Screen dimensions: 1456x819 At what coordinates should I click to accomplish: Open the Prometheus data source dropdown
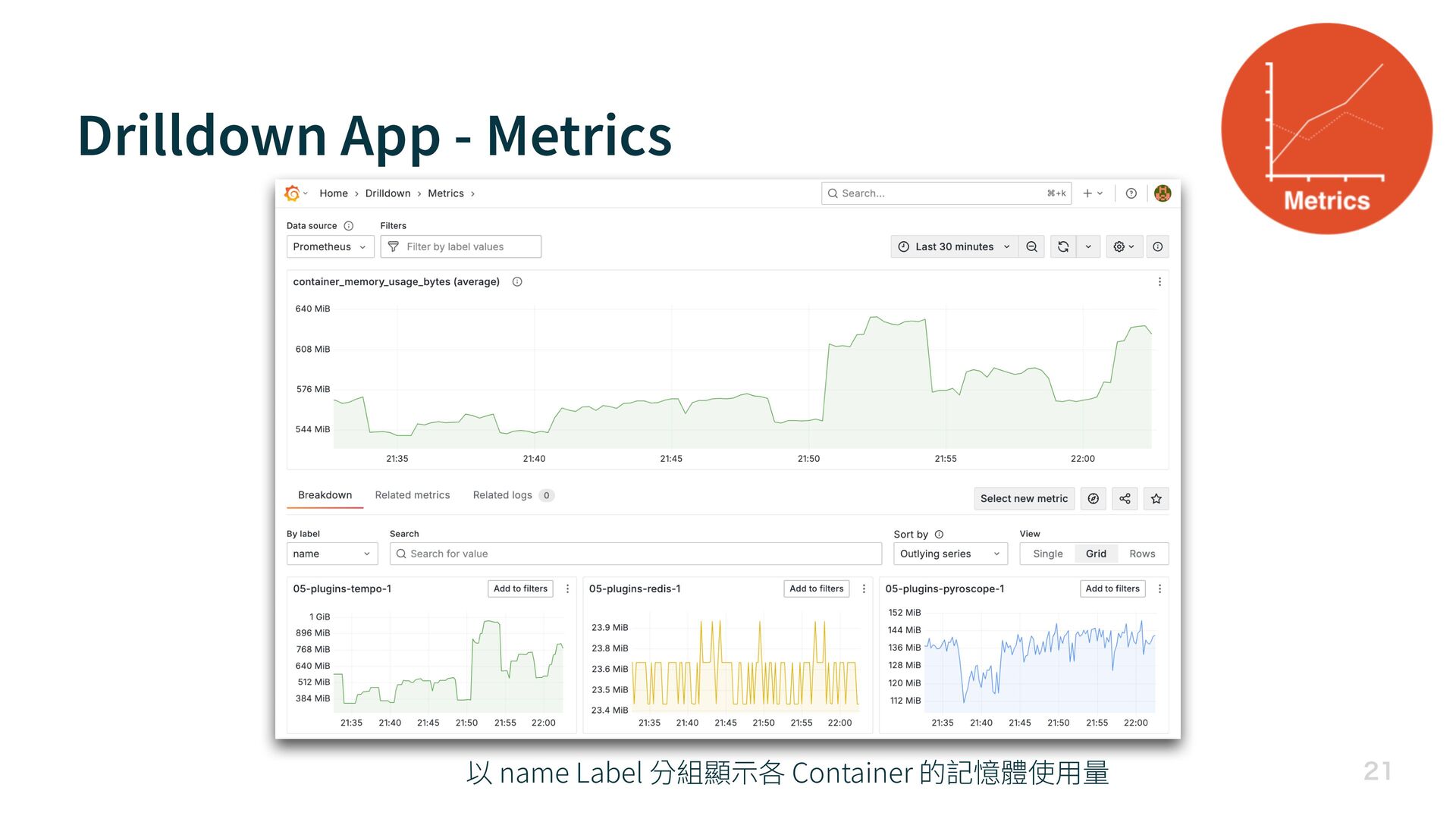[x=330, y=246]
